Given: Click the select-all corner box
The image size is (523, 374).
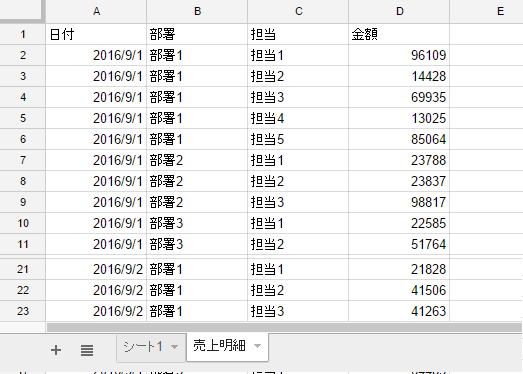Looking at the screenshot, I should pyautogui.click(x=22, y=11).
